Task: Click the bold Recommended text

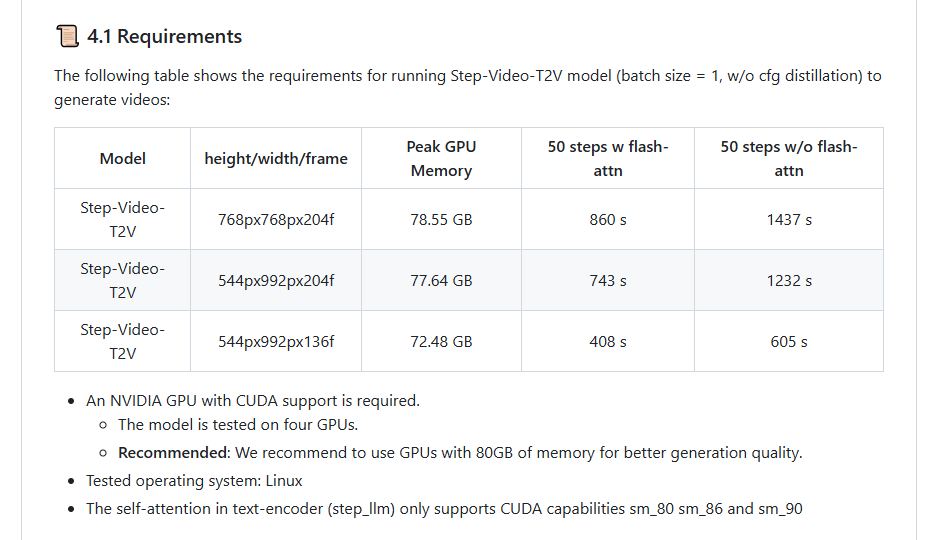Action: [173, 453]
